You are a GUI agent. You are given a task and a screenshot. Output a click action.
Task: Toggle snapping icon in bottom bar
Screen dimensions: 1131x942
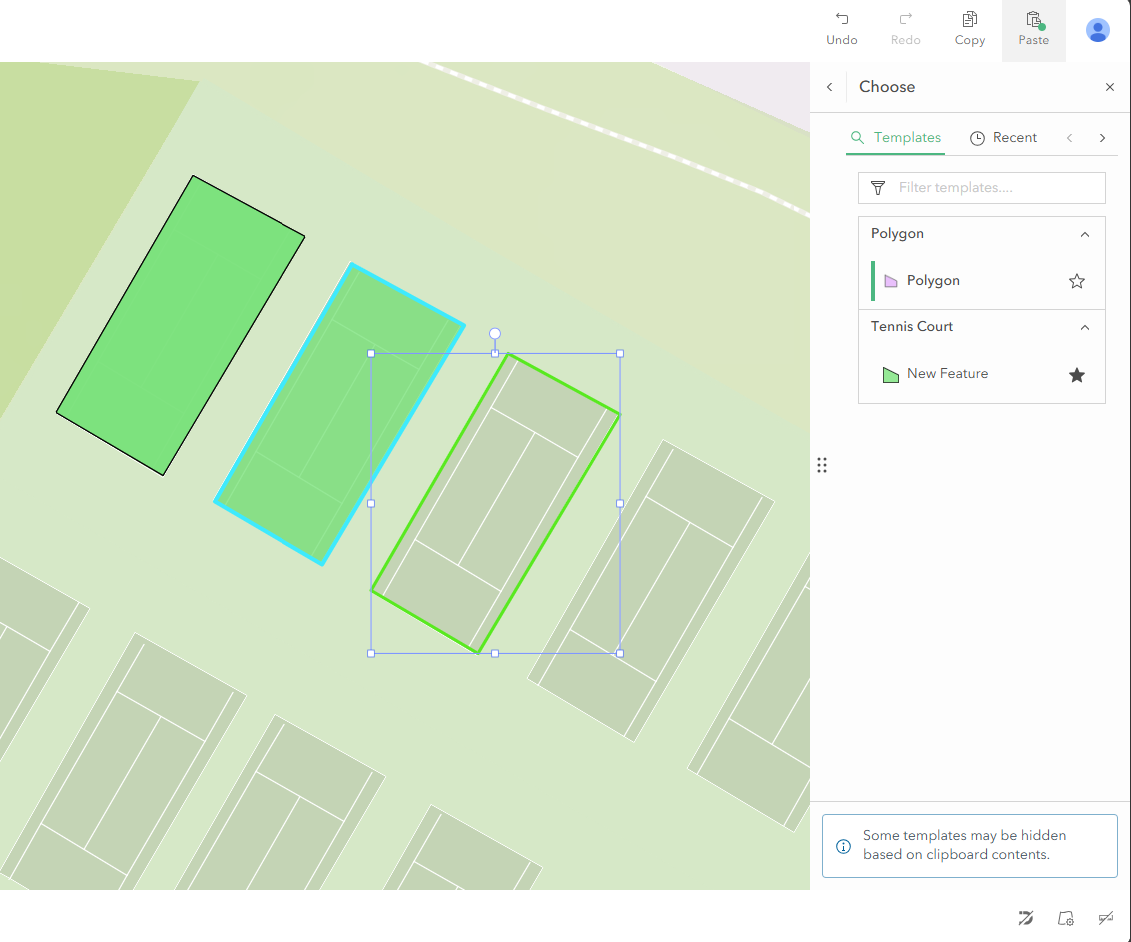pos(1025,918)
